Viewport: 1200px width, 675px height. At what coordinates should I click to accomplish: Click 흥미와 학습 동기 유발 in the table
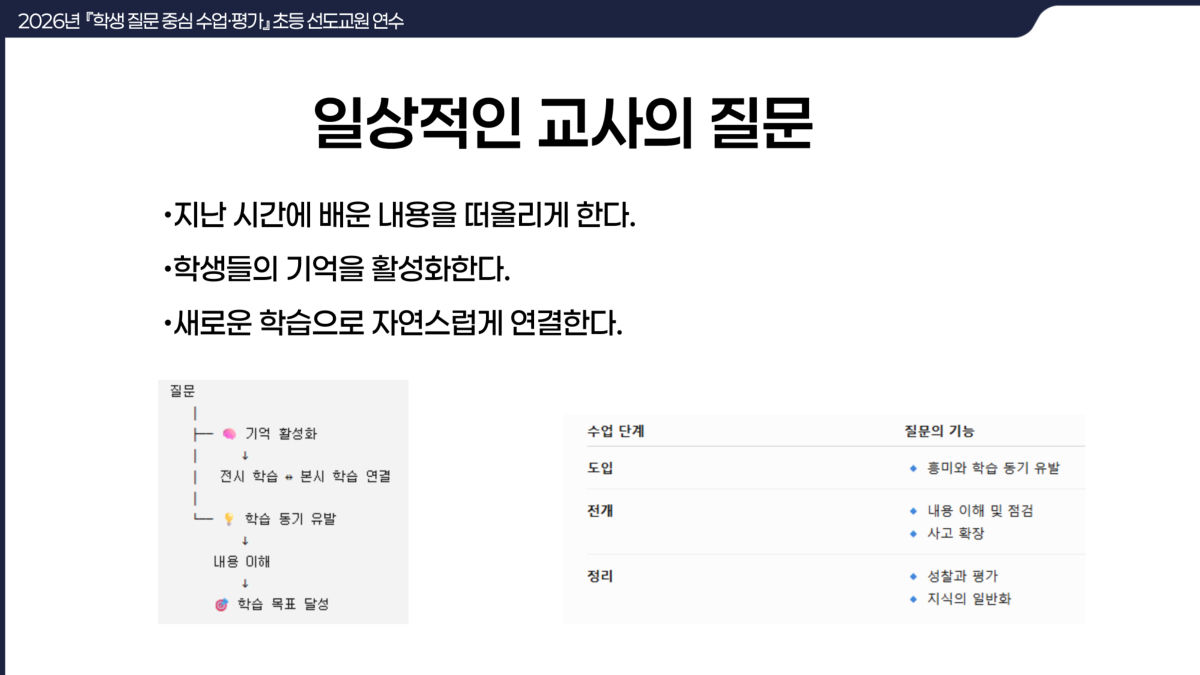pyautogui.click(x=993, y=468)
